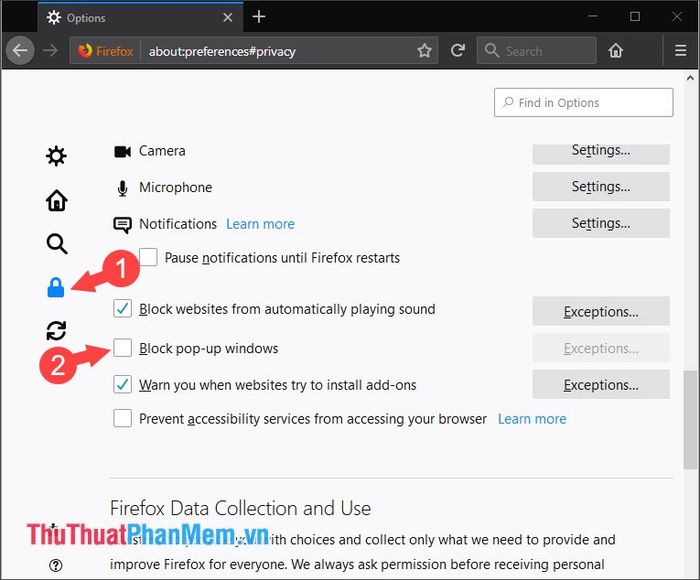Open Notifications Settings button
This screenshot has height=580, width=700.
pos(601,223)
